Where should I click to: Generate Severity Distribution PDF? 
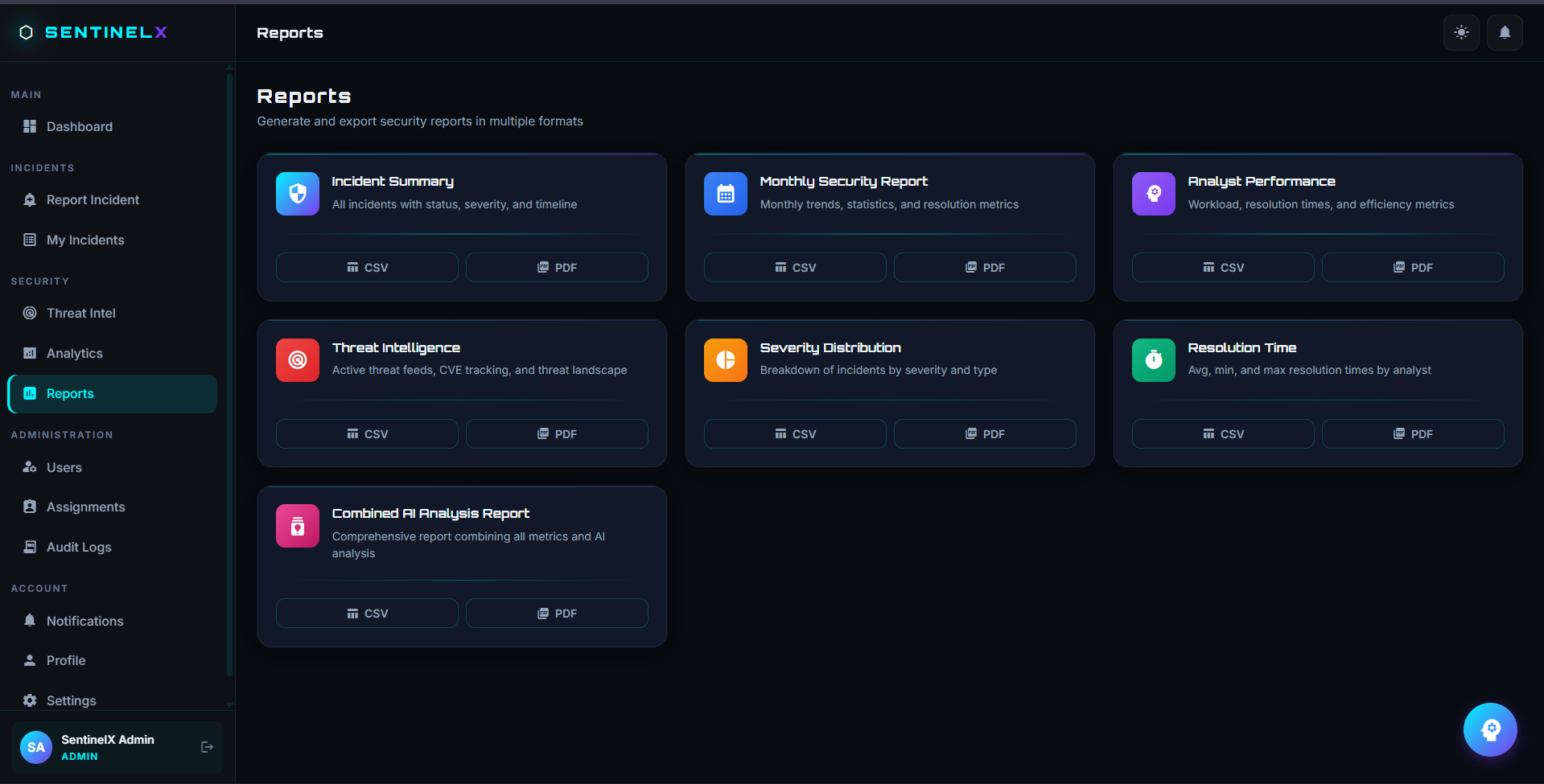pos(985,434)
